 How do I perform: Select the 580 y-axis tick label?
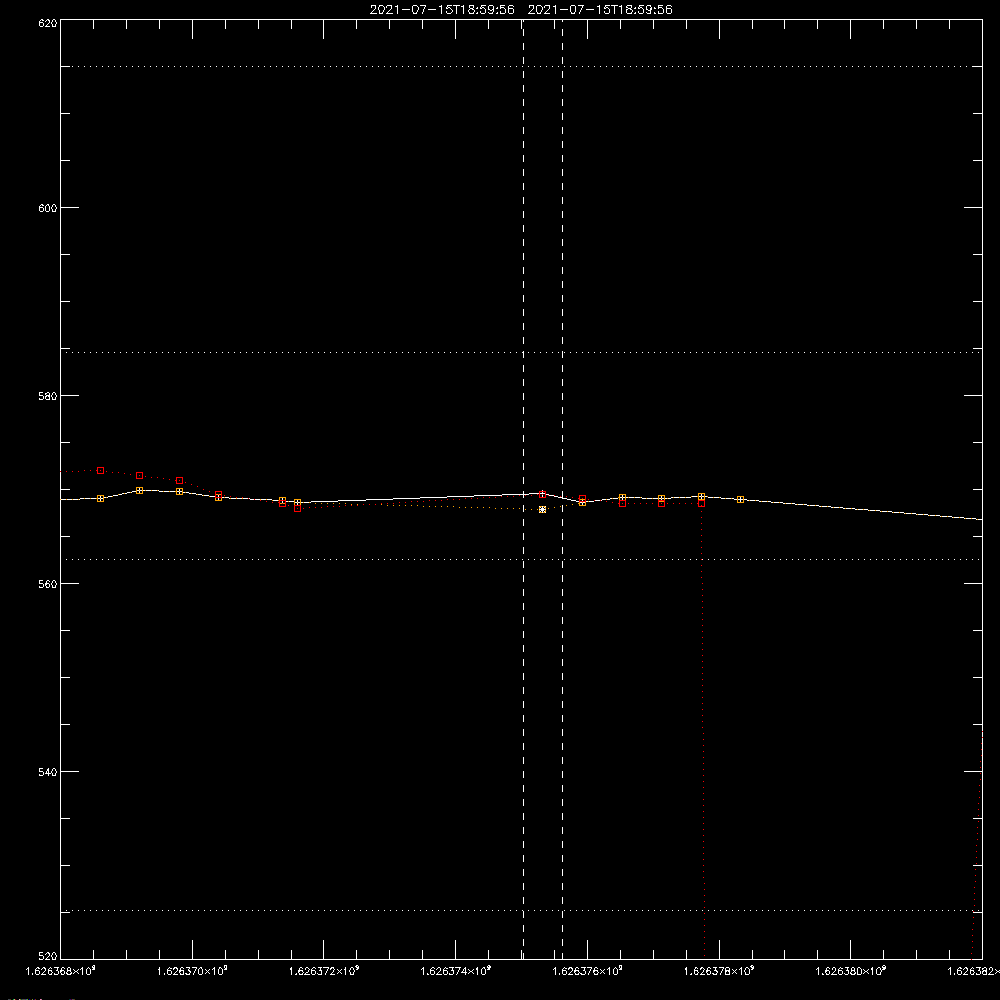[x=48, y=396]
